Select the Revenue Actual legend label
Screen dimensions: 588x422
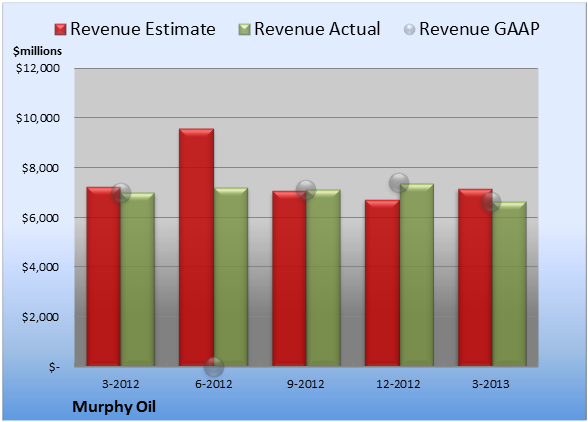(x=317, y=29)
